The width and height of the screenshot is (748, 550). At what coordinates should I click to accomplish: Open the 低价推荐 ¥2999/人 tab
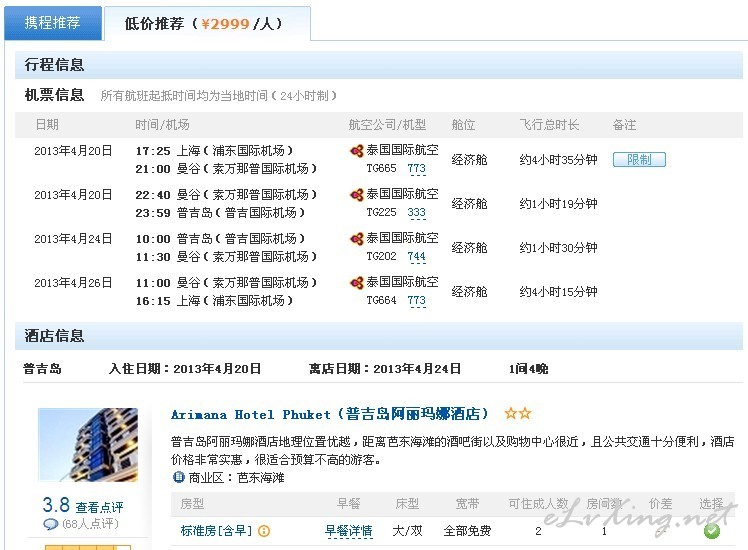207,23
